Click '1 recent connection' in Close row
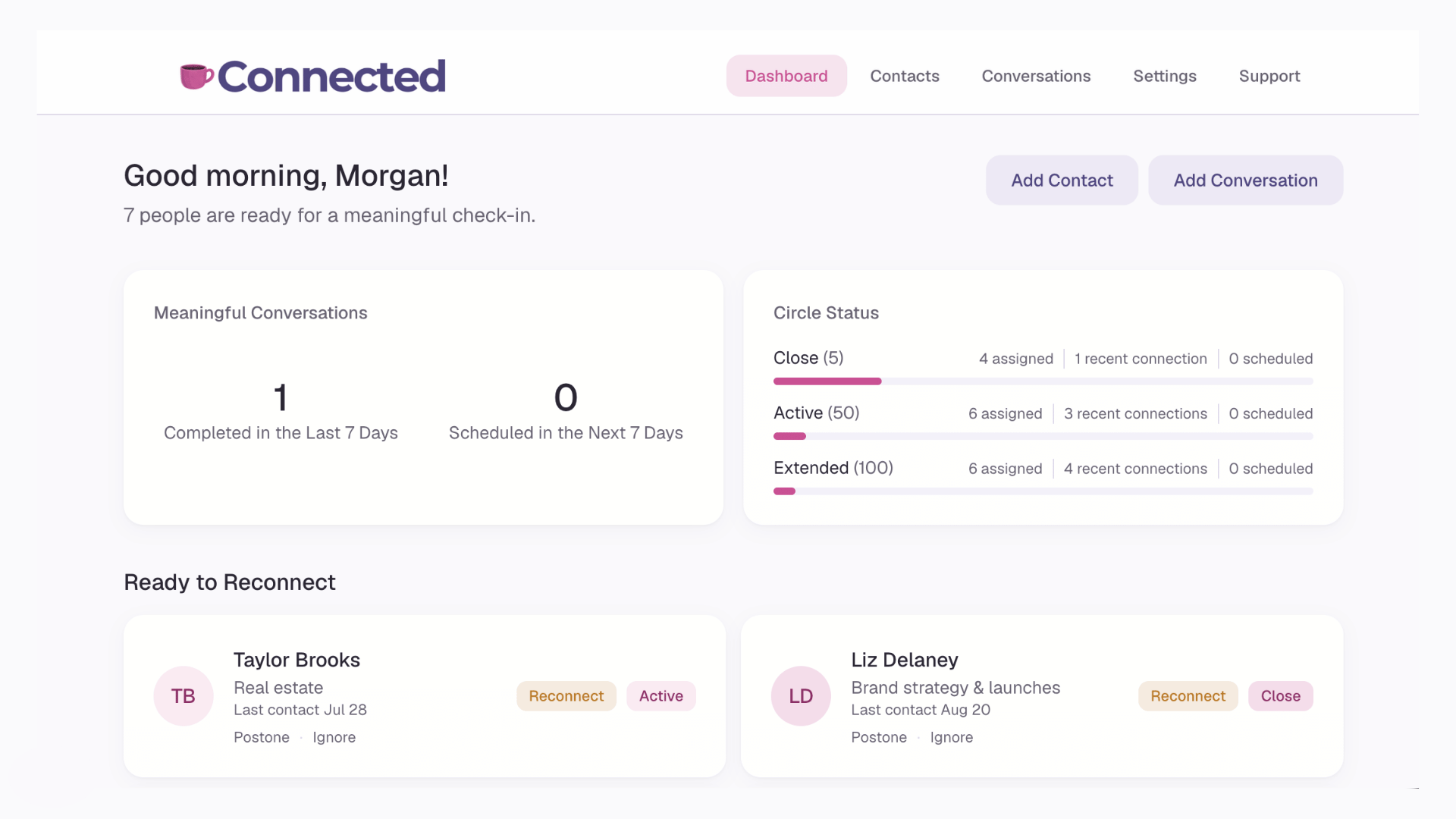The height and width of the screenshot is (819, 1456). [x=1141, y=359]
